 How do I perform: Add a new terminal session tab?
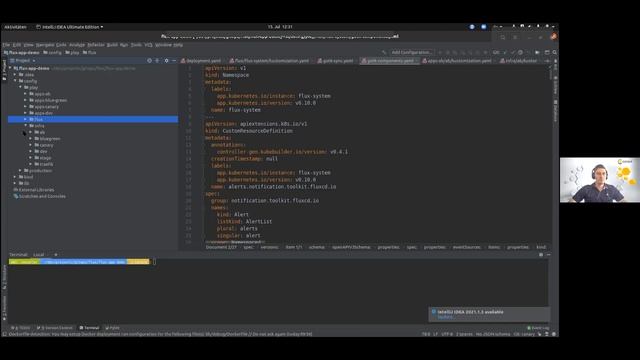[x=56, y=255]
